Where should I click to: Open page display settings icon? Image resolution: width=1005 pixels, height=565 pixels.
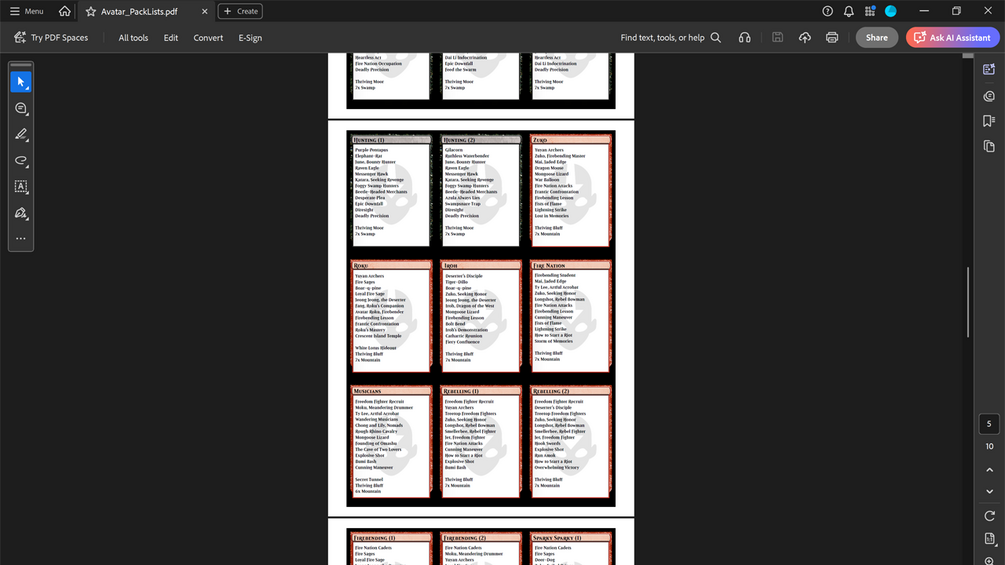tap(989, 539)
